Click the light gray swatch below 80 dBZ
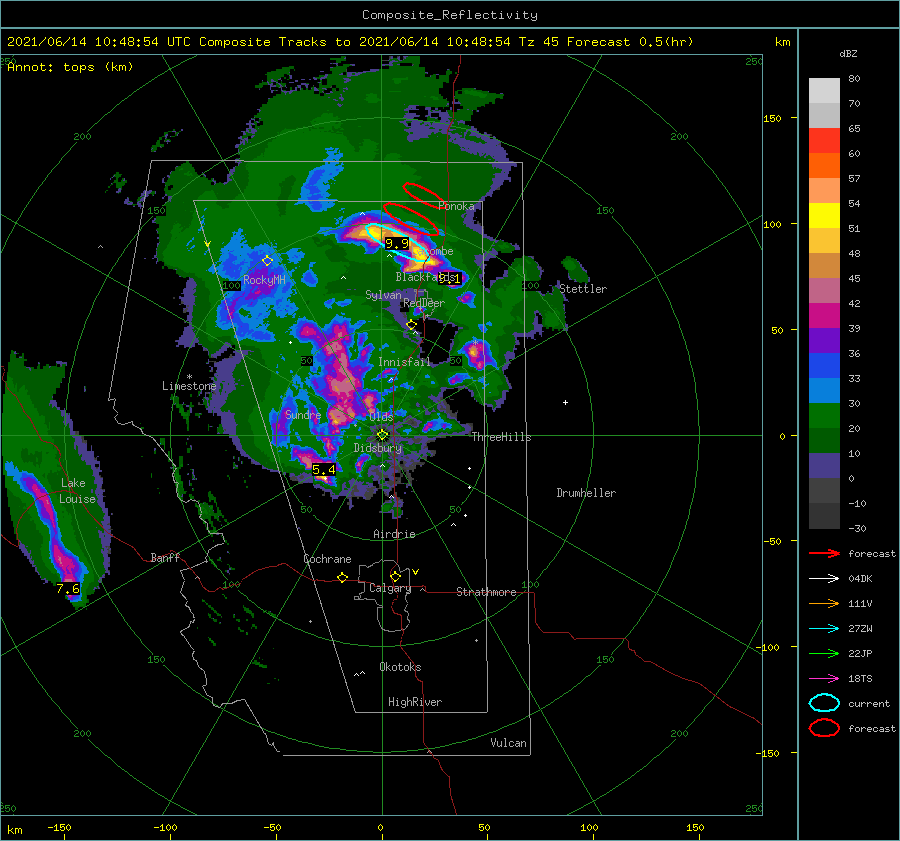The height and width of the screenshot is (841, 900). (824, 91)
